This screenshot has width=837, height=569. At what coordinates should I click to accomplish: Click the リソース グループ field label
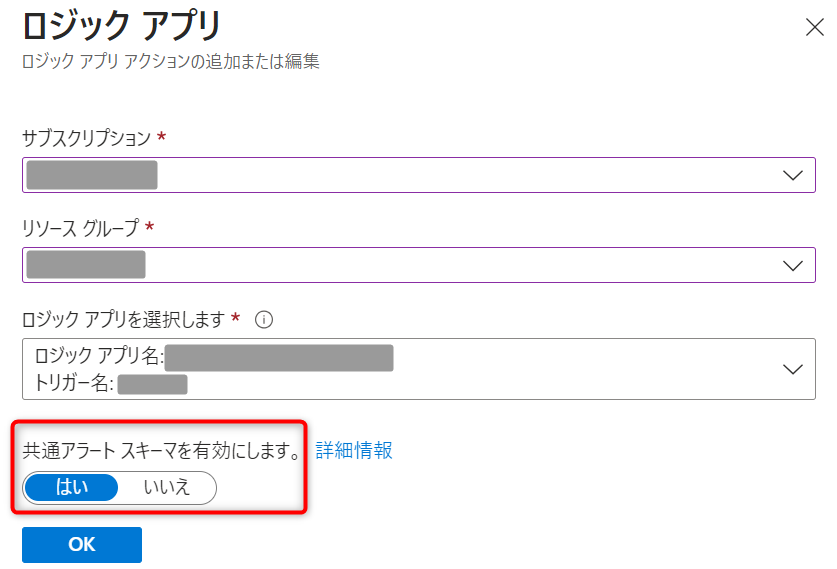(x=81, y=228)
